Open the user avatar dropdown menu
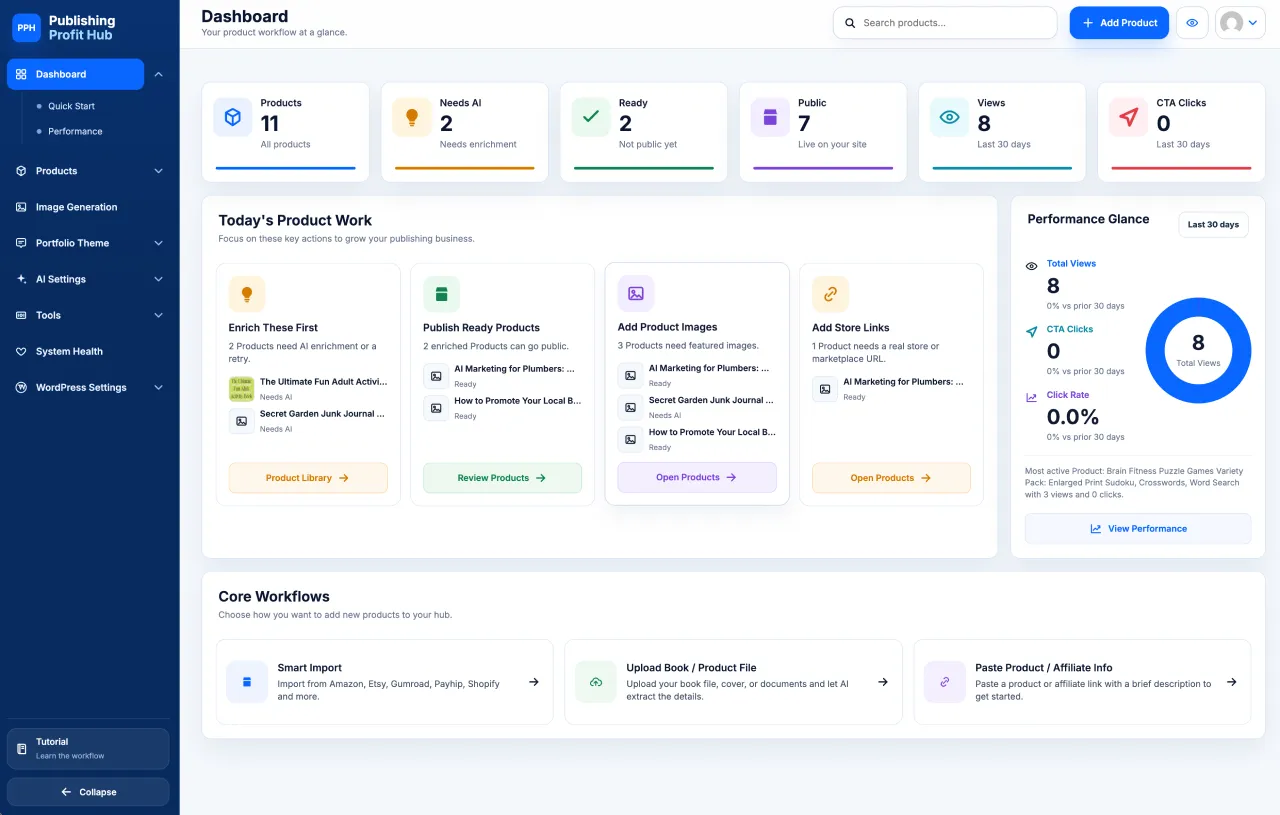This screenshot has width=1280, height=815. [x=1240, y=22]
